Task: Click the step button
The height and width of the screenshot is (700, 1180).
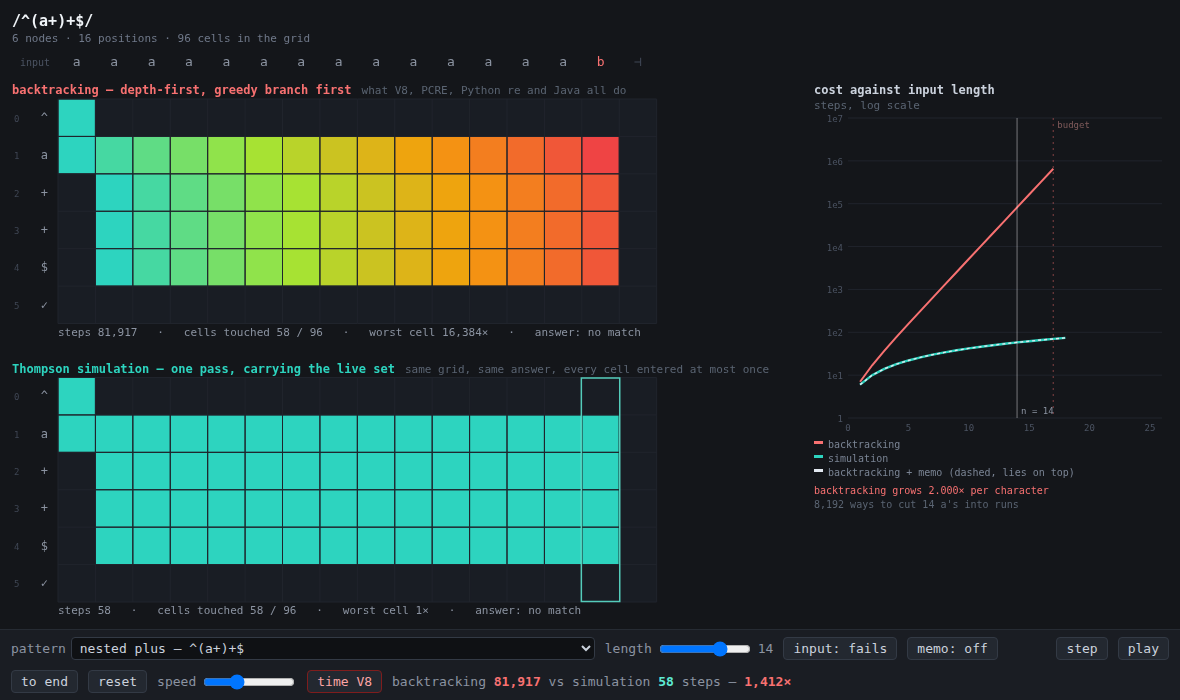Action: [1081, 648]
